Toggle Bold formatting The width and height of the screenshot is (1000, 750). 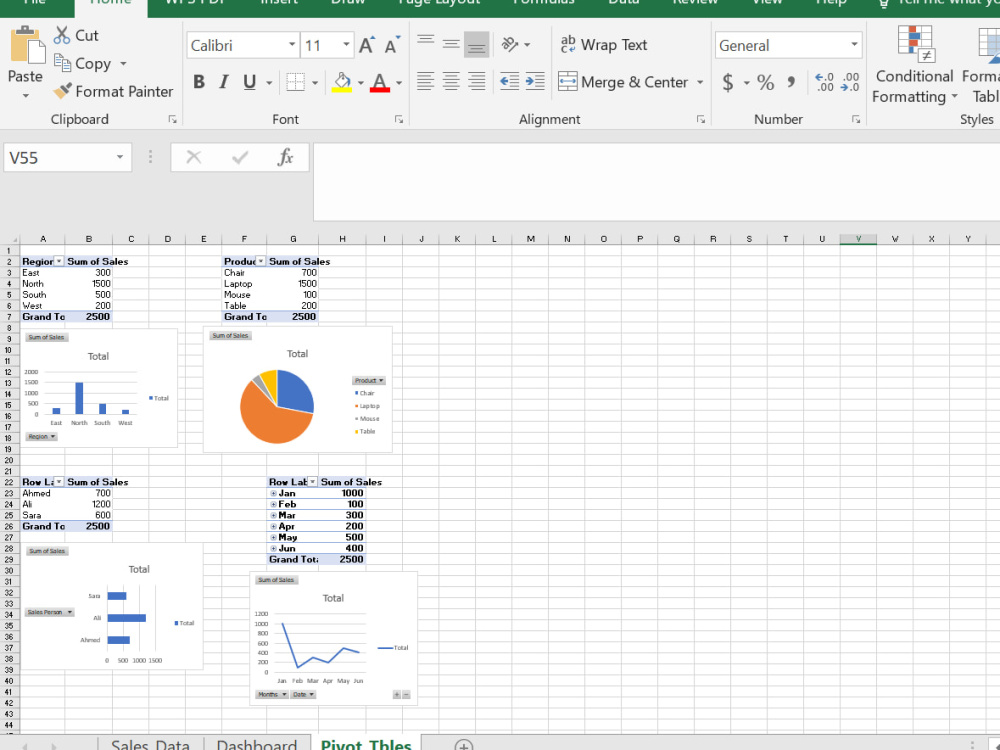click(x=199, y=82)
